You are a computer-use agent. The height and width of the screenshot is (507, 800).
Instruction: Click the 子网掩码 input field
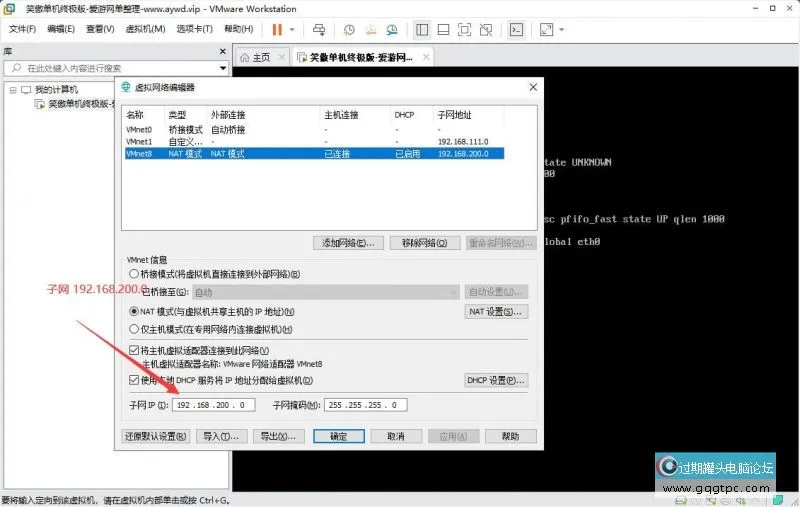365,405
